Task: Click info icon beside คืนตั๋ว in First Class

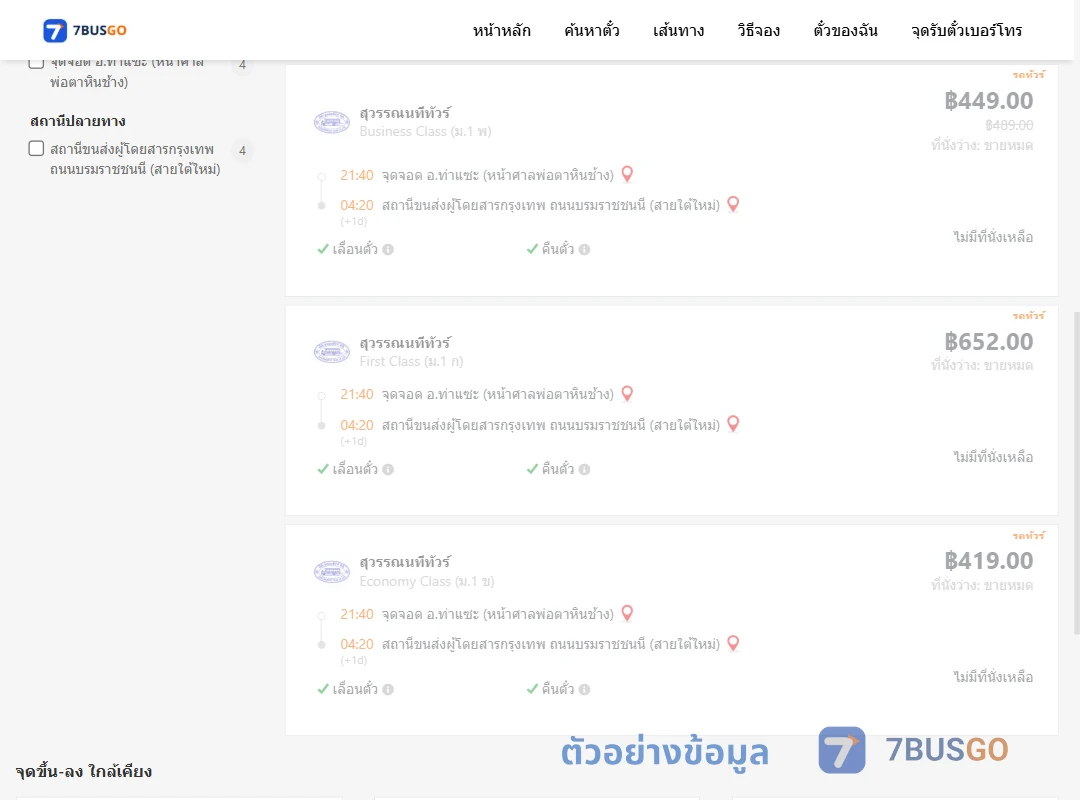Action: [584, 469]
